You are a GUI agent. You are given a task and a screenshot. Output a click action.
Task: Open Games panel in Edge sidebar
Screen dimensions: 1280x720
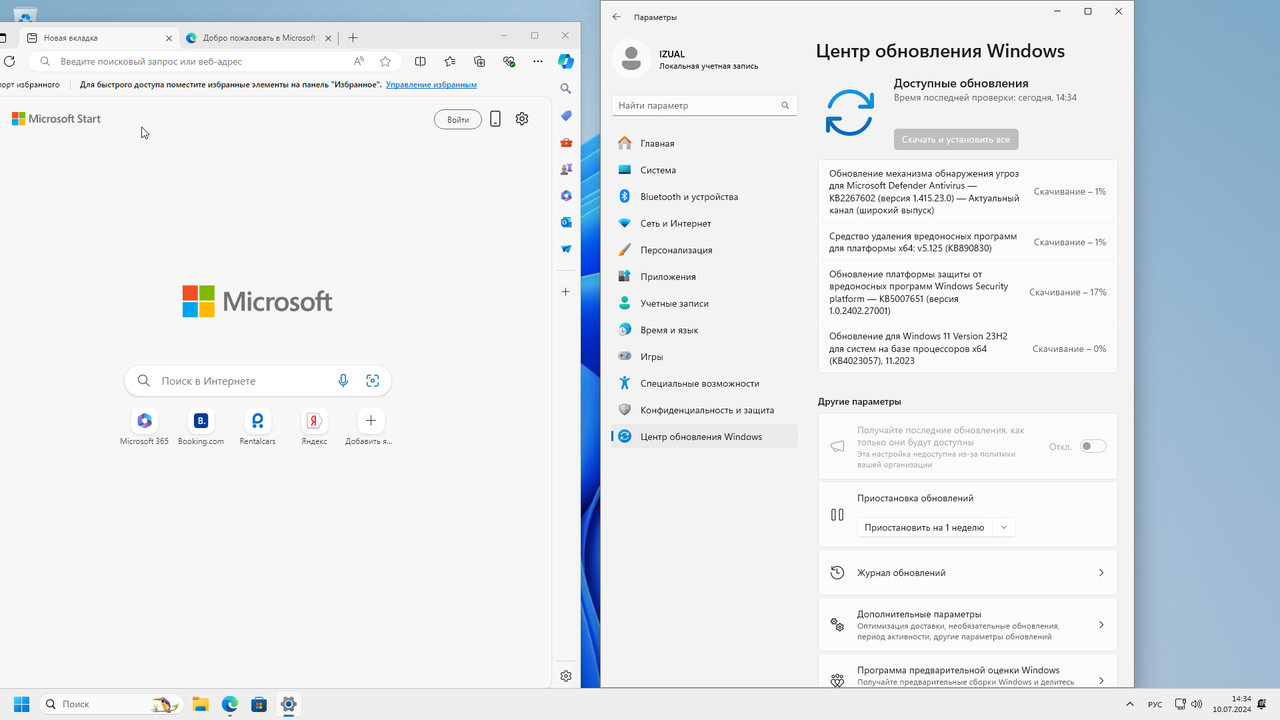tap(566, 170)
